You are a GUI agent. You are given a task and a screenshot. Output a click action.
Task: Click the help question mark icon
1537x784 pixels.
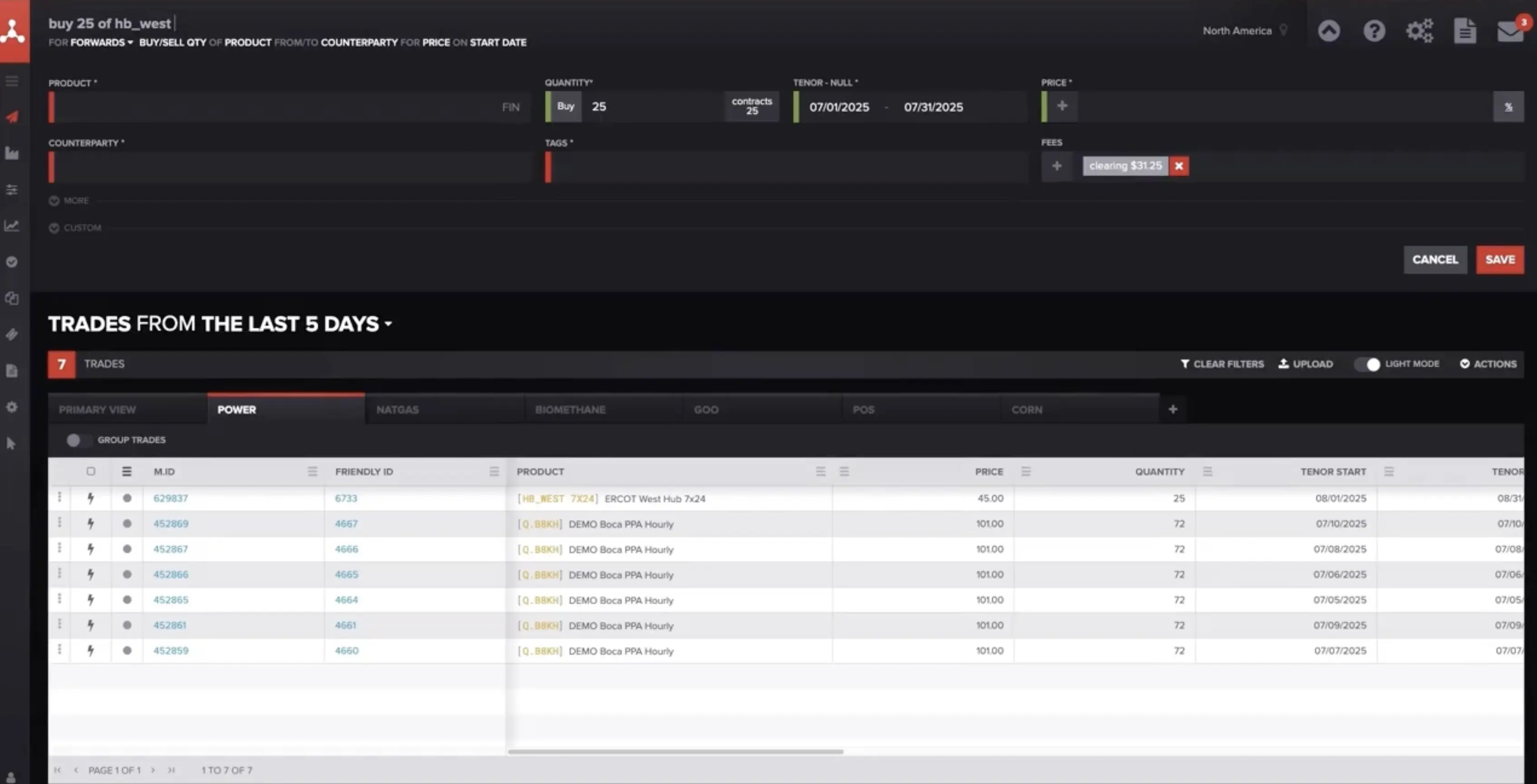pos(1374,31)
